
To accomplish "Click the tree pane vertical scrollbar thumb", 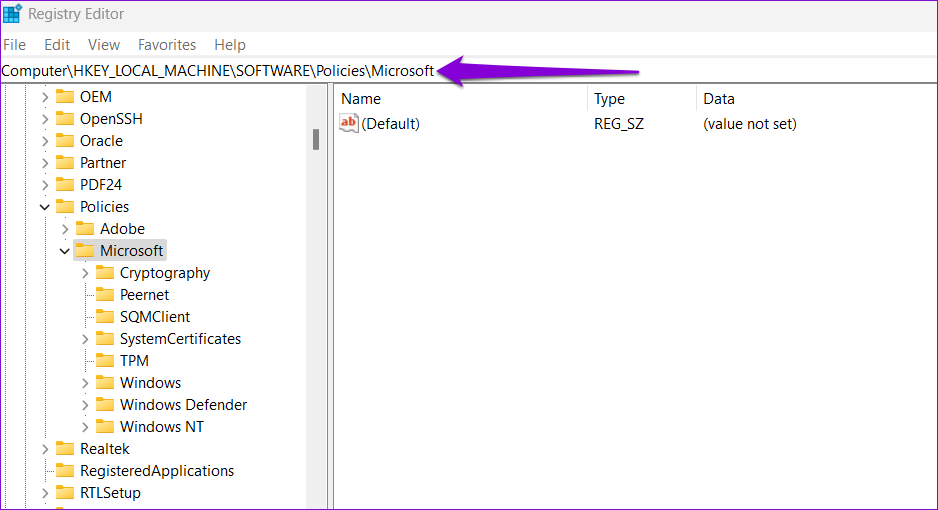I will (315, 139).
